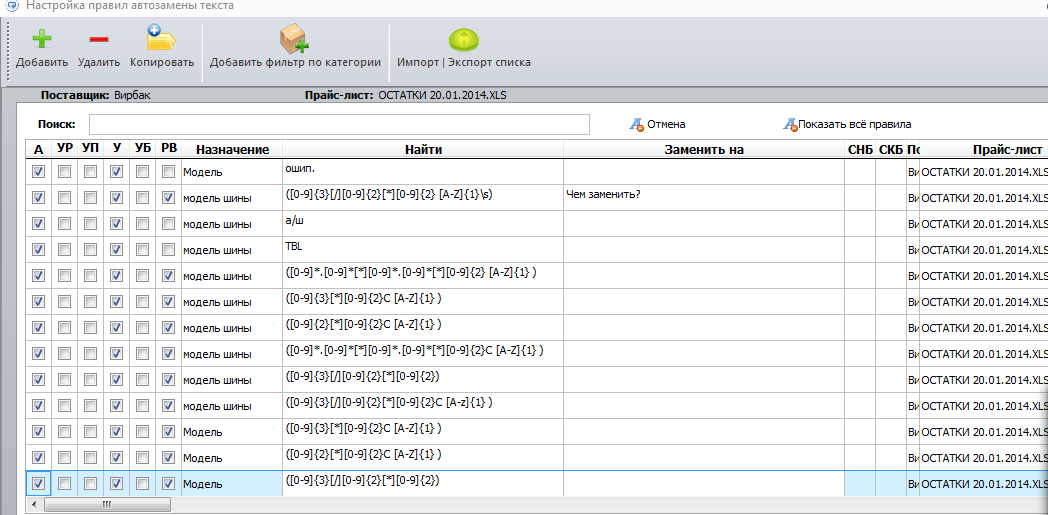Click Показать всё правила text
The image size is (1048, 515).
[854, 124]
